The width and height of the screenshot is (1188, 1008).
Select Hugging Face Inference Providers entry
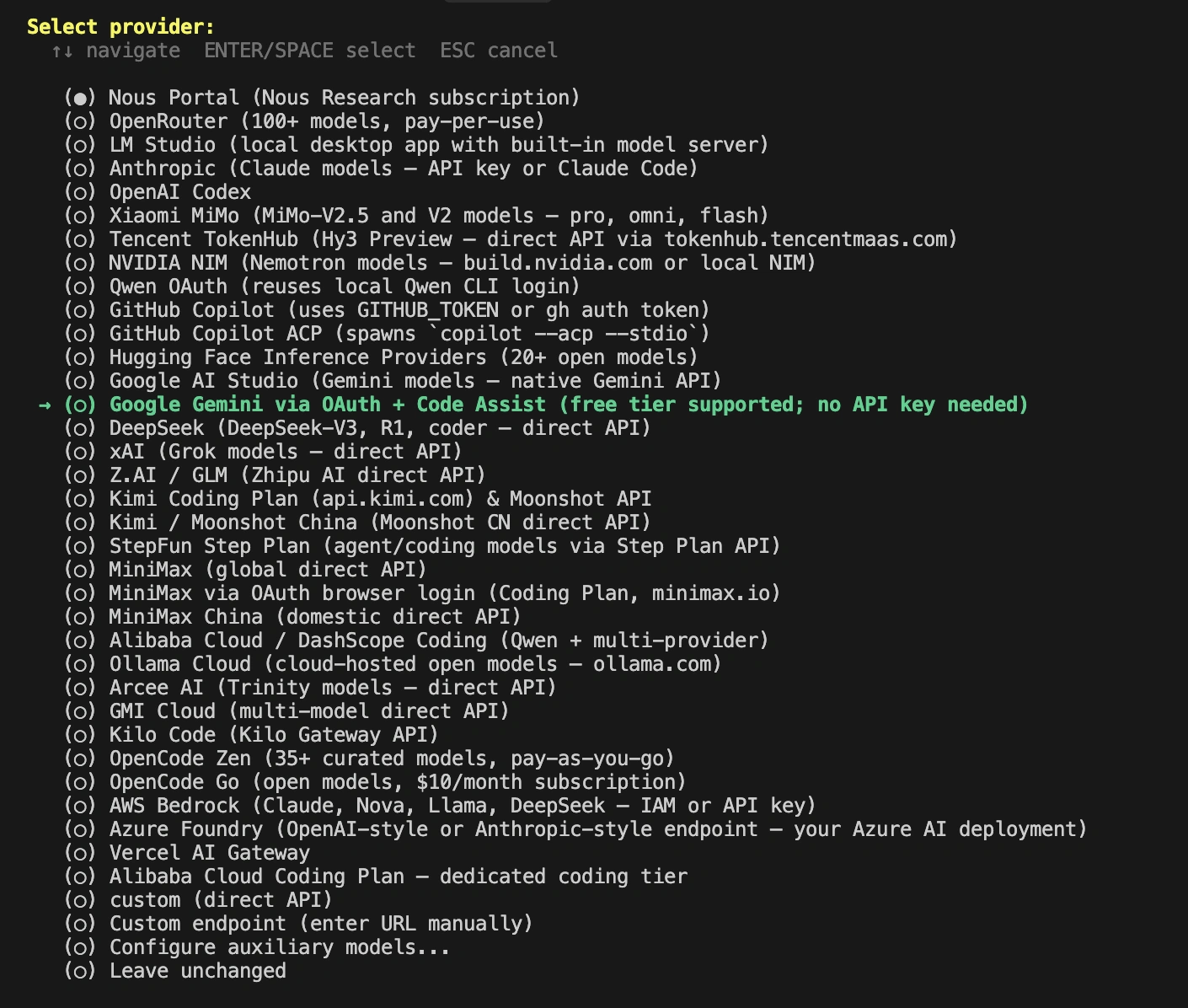(x=382, y=357)
